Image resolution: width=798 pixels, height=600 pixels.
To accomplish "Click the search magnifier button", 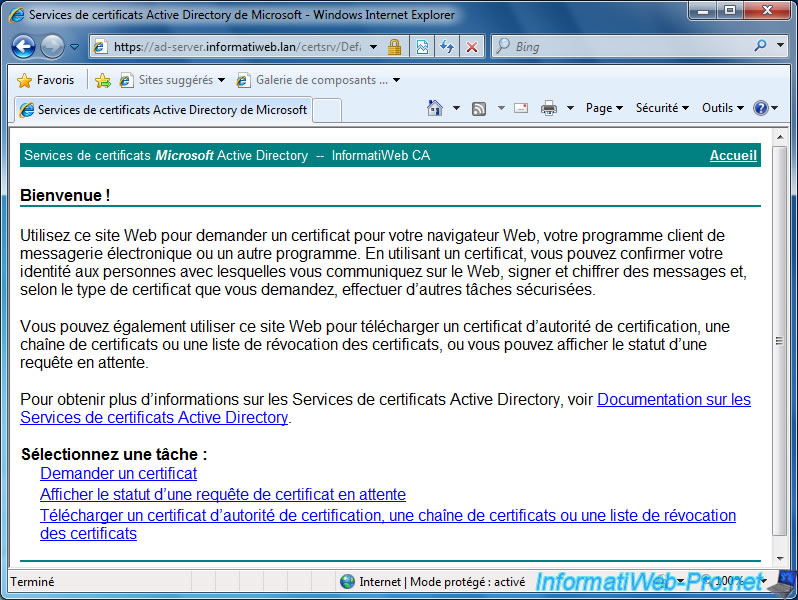I will (760, 46).
